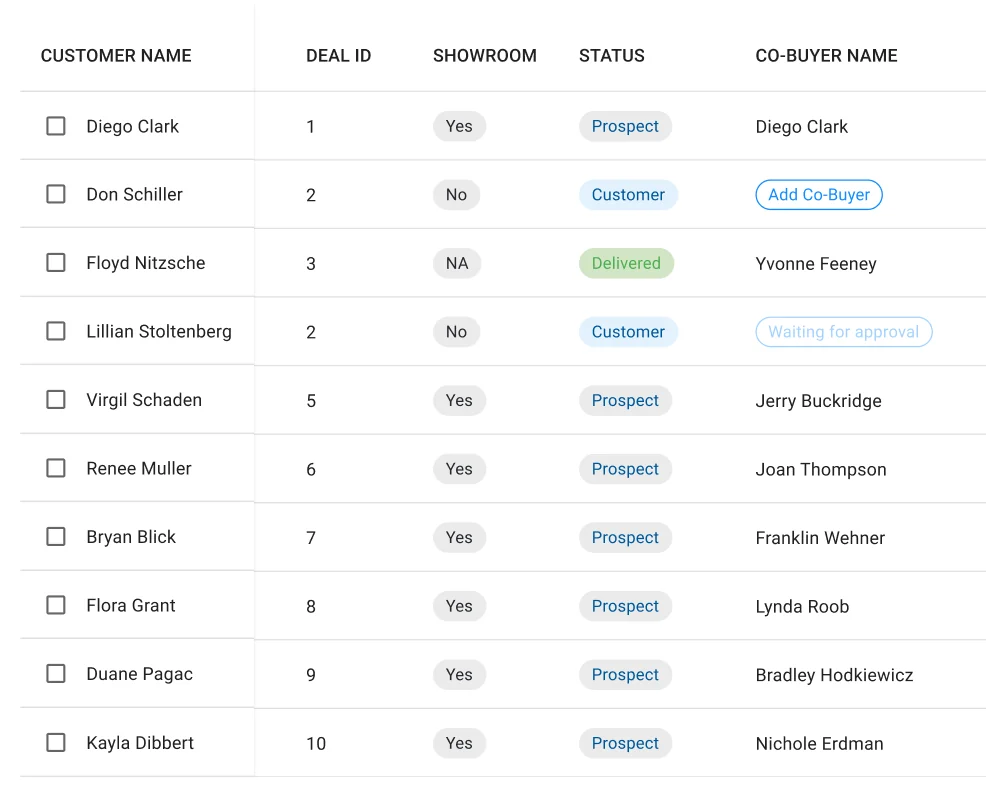Sort by the Customer Name column header
Image resolution: width=986 pixels, height=785 pixels.
116,55
